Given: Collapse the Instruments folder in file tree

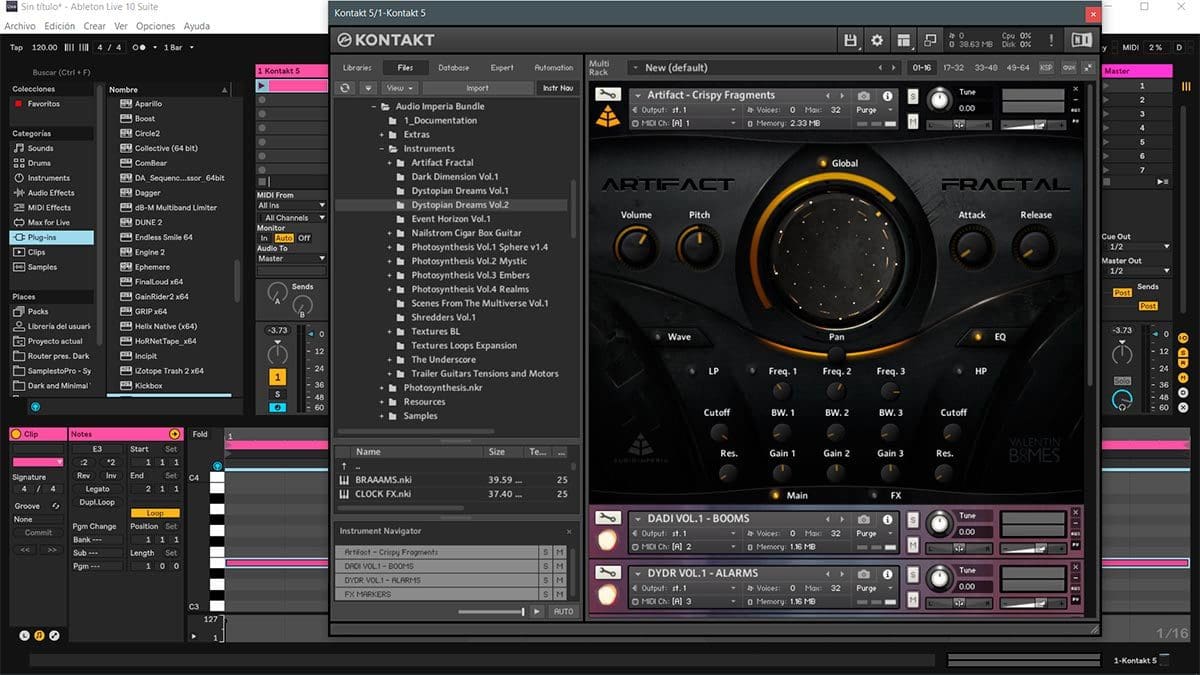Looking at the screenshot, I should tap(382, 149).
